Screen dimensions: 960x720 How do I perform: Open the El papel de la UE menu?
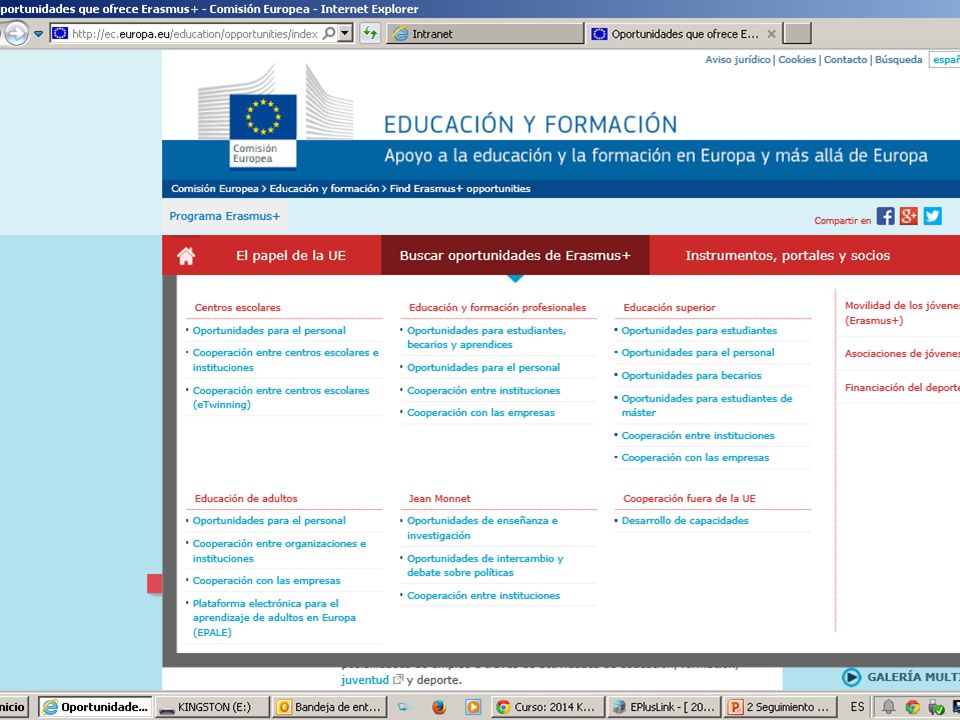[291, 255]
